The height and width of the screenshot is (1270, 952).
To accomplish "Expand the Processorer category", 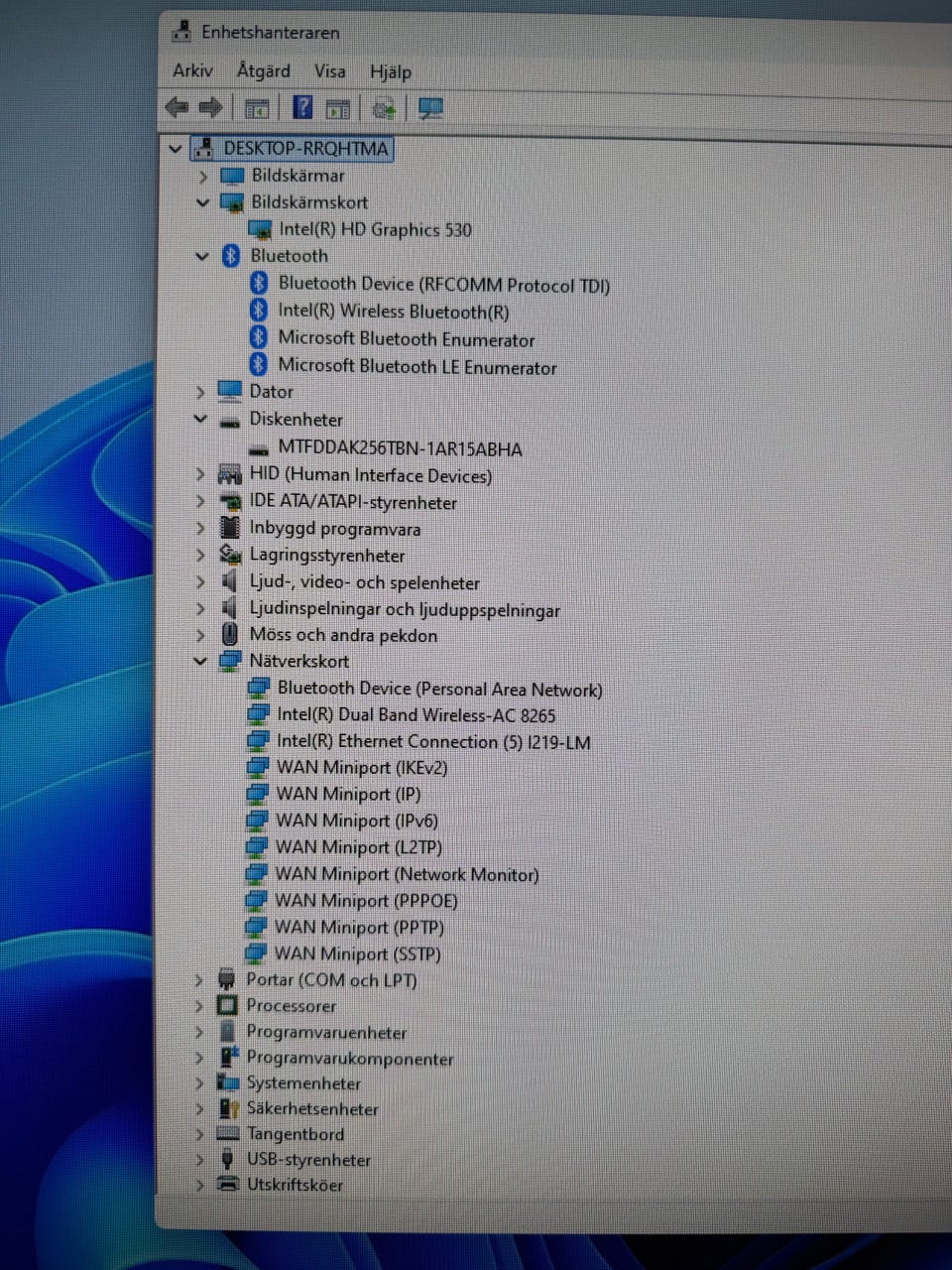I will tap(199, 1006).
